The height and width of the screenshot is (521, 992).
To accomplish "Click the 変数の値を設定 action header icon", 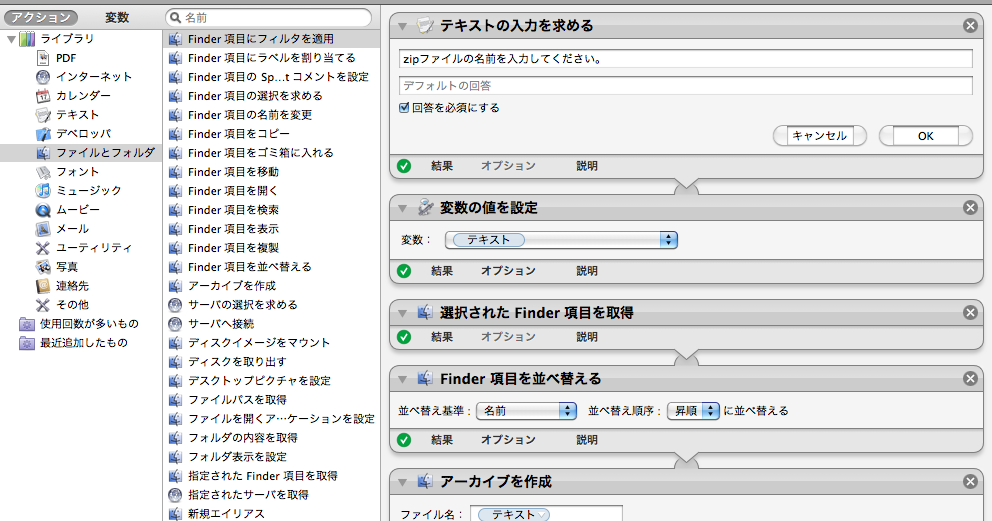I will 425,207.
